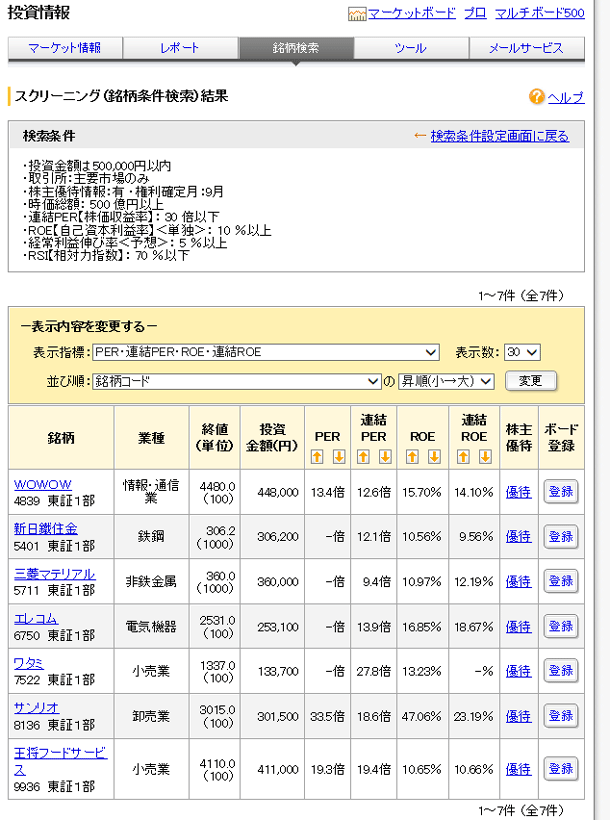Click the 変更 button

[530, 381]
